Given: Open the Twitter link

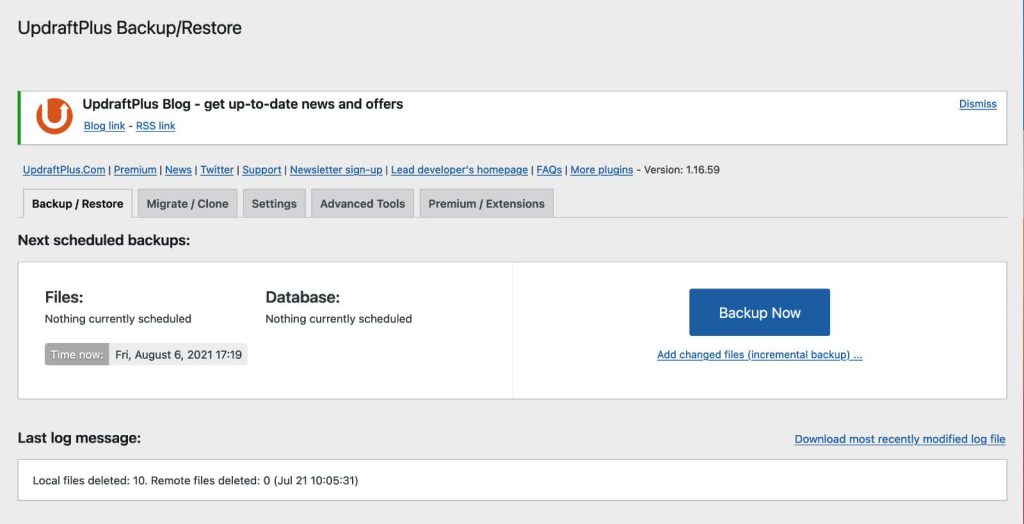Looking at the screenshot, I should [x=217, y=170].
